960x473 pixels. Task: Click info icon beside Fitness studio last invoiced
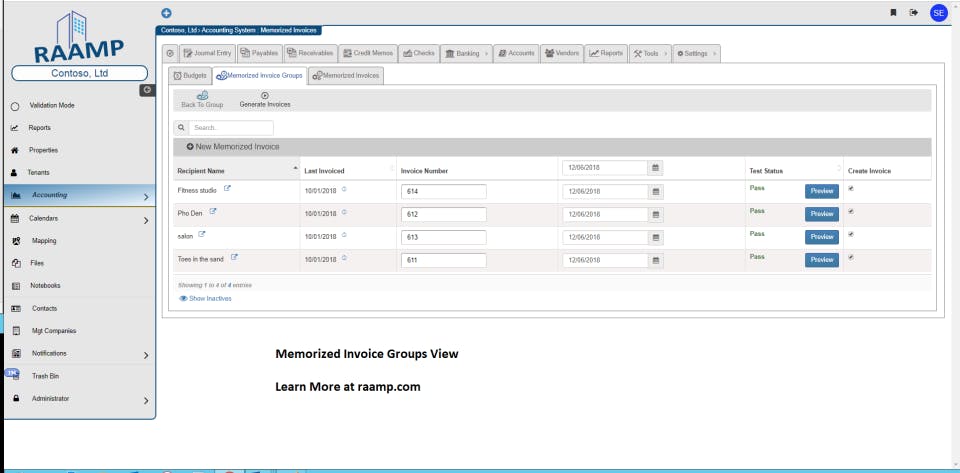pos(344,189)
